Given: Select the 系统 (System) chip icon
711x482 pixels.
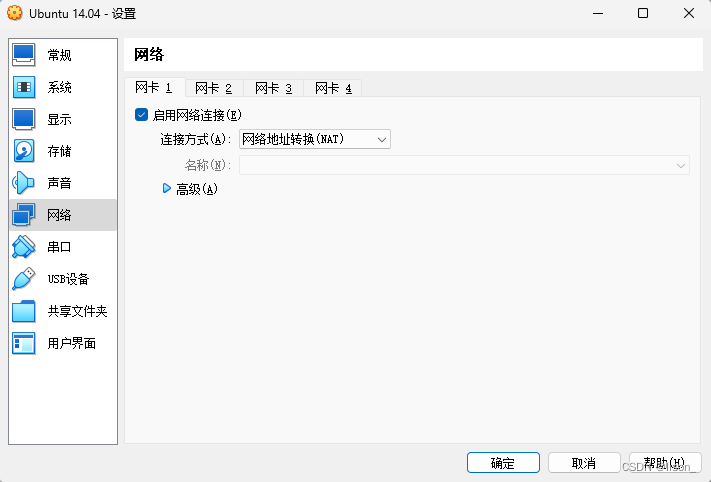Looking at the screenshot, I should (24, 87).
